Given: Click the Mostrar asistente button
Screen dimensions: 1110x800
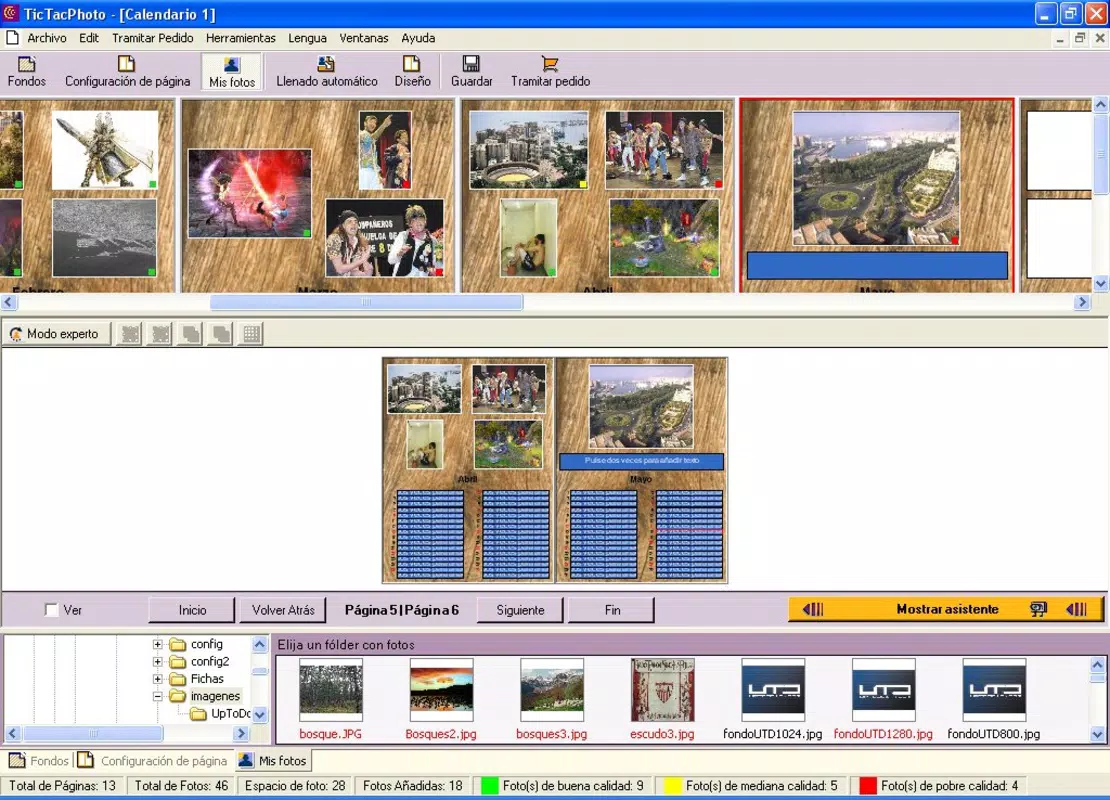Looking at the screenshot, I should pyautogui.click(x=946, y=609).
